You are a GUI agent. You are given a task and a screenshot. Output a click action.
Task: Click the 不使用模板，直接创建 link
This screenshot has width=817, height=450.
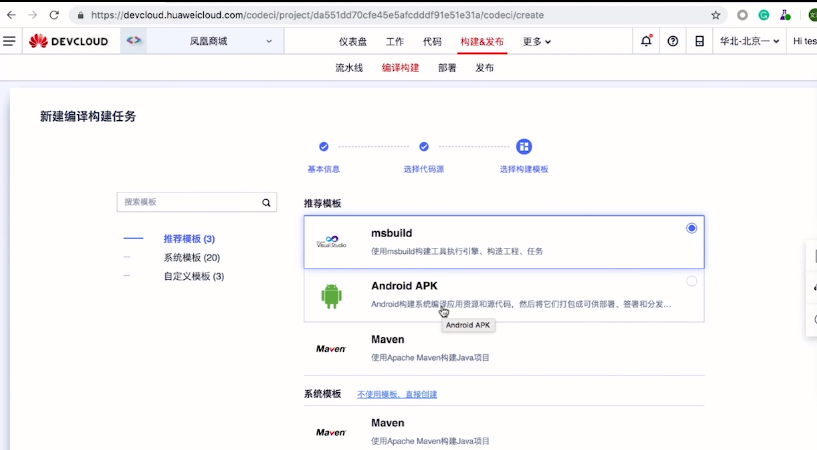[397, 394]
